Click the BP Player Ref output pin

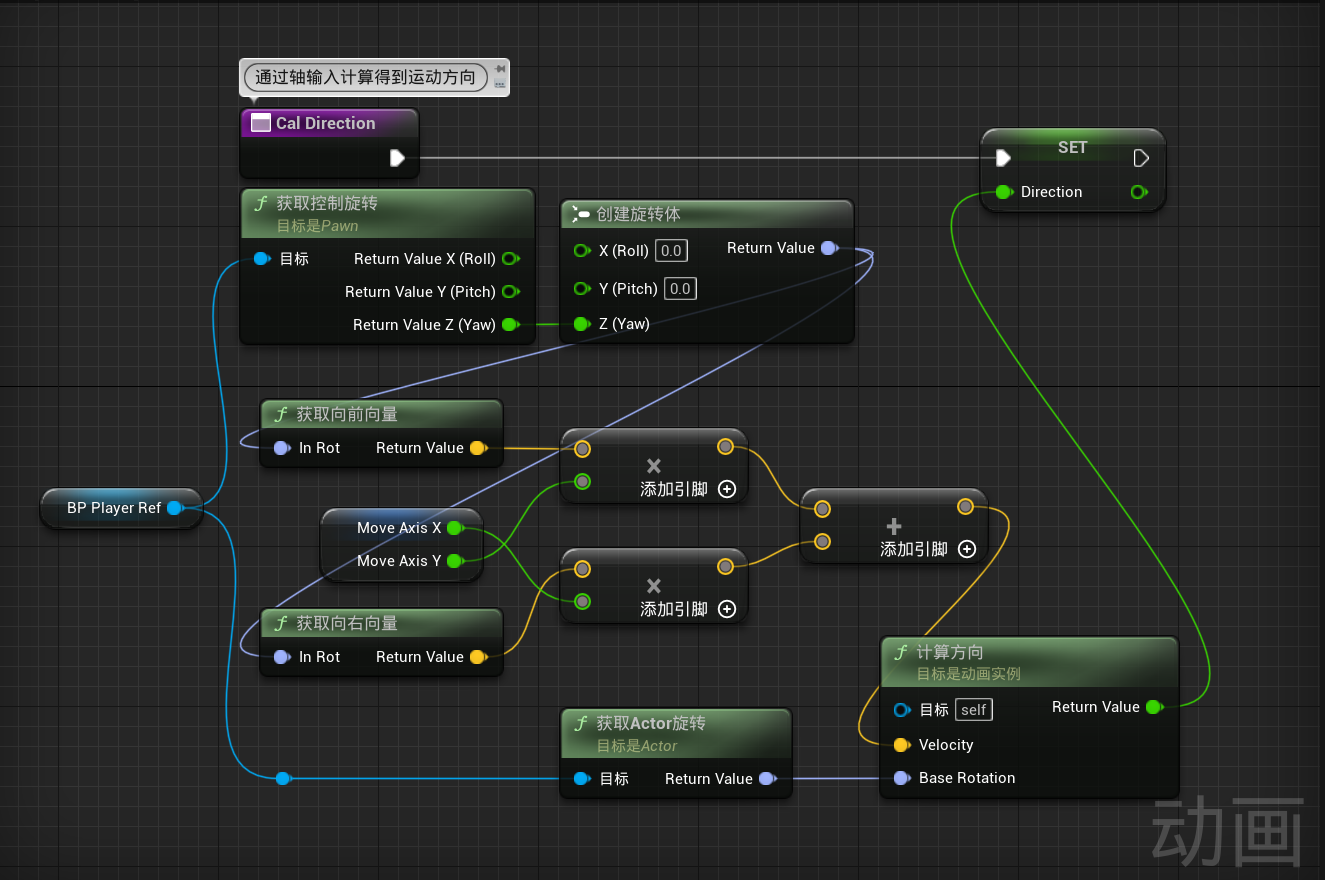pyautogui.click(x=174, y=508)
